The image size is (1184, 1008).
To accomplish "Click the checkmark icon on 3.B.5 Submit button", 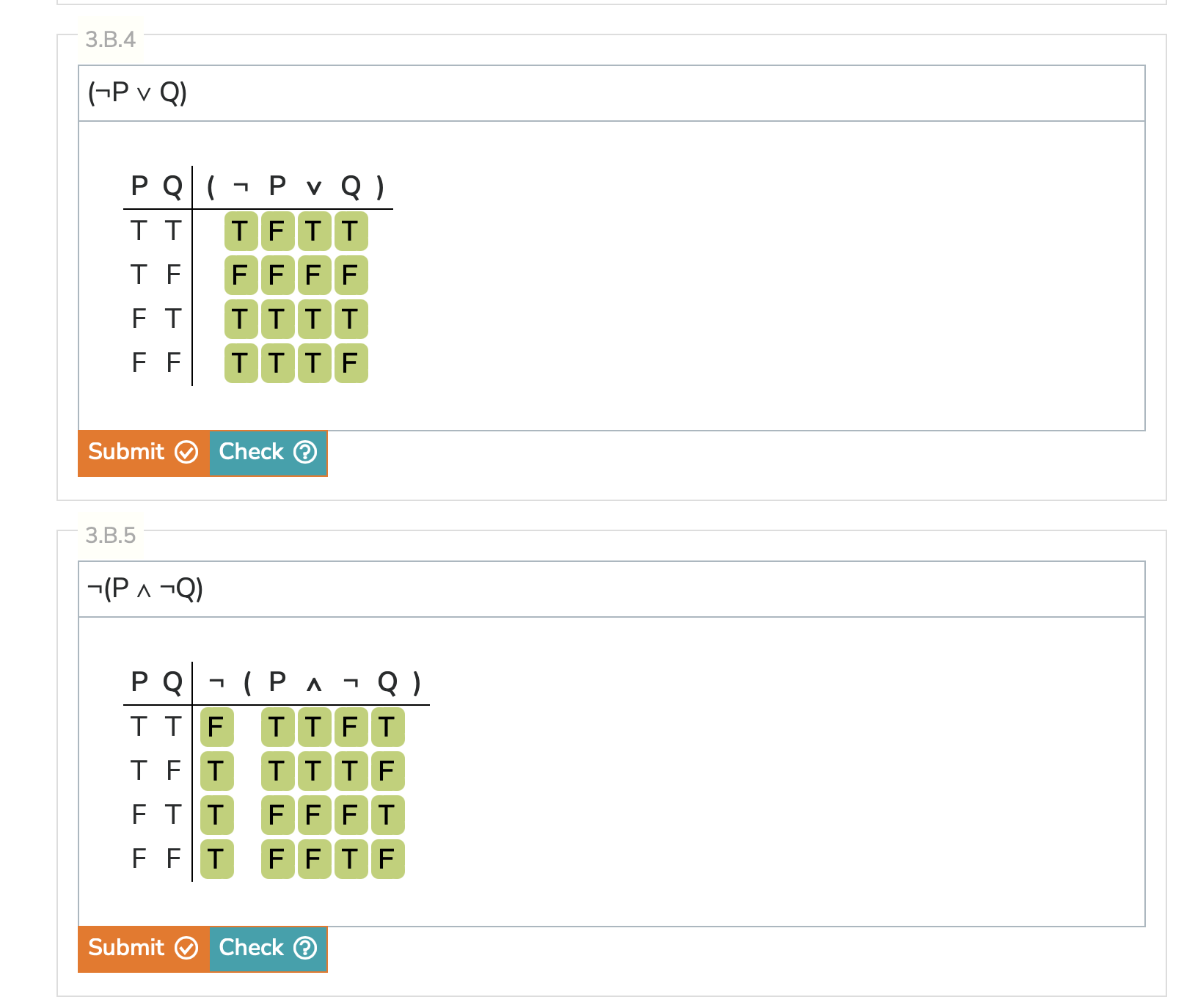I will click(x=188, y=949).
